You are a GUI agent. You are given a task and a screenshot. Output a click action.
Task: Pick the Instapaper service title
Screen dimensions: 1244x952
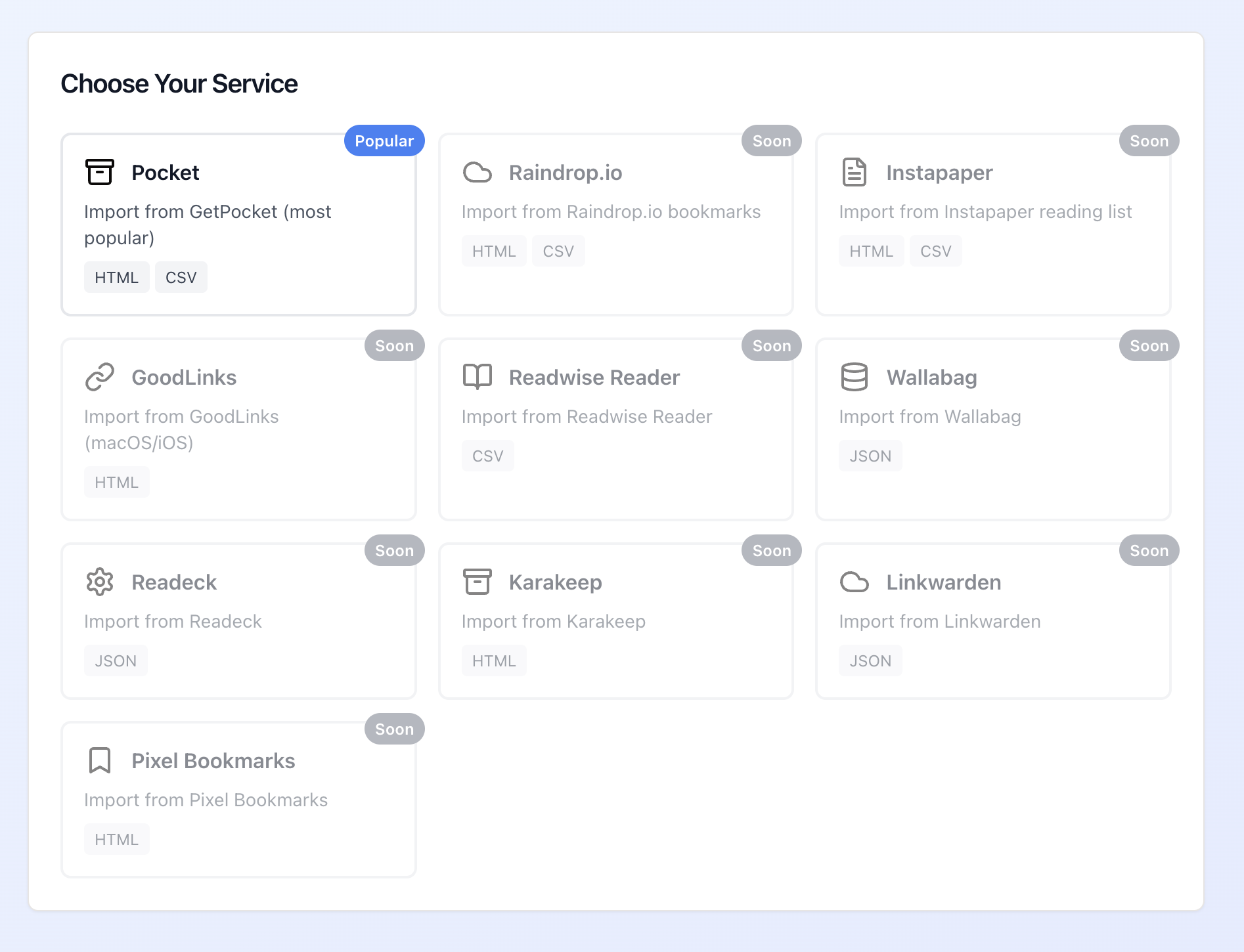point(939,173)
